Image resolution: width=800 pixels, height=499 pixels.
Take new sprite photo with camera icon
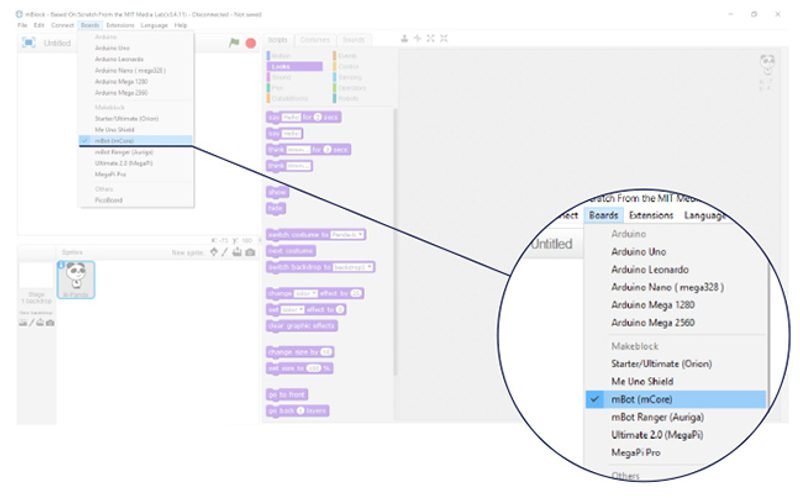point(250,252)
